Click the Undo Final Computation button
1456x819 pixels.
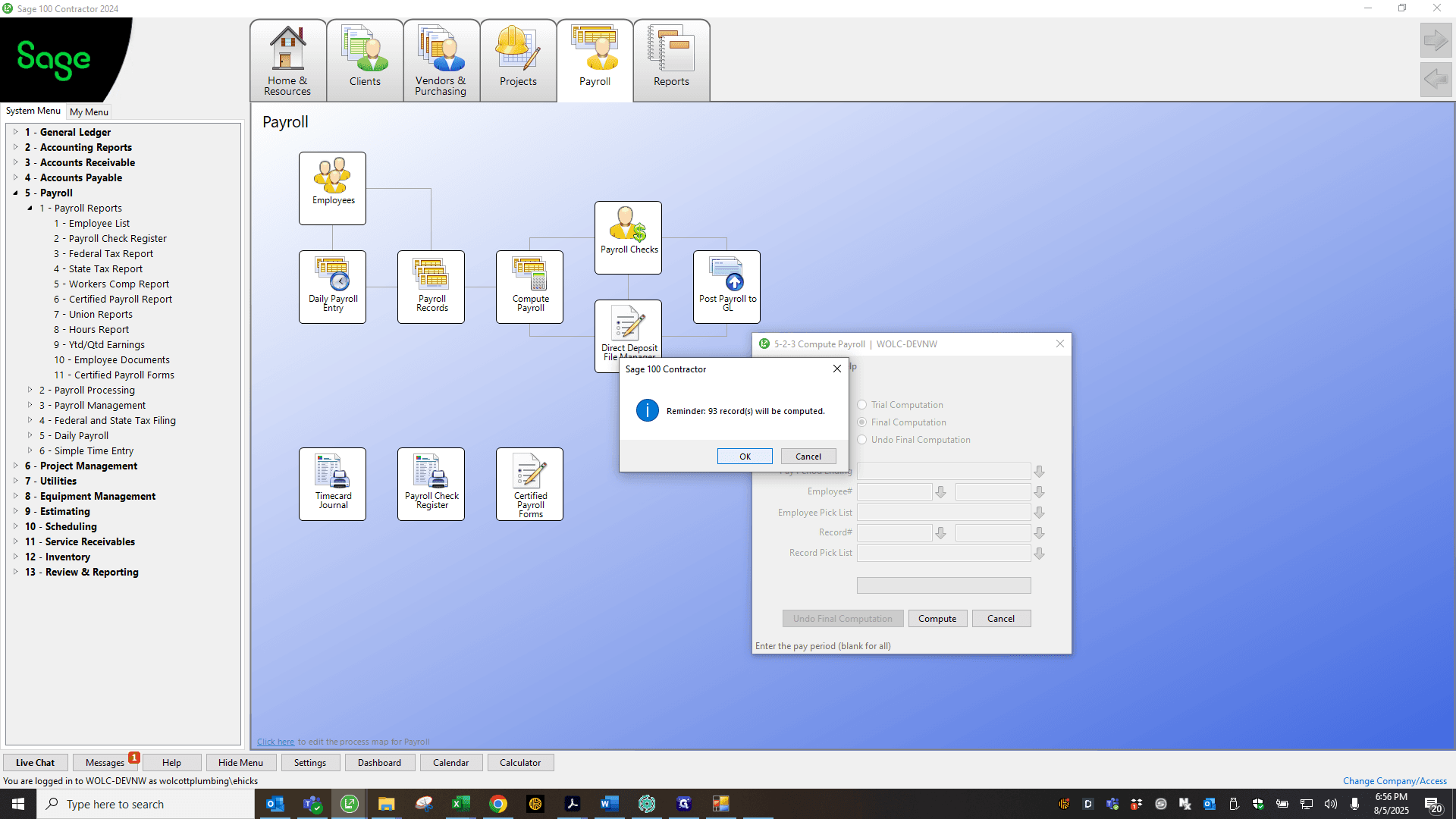click(843, 619)
